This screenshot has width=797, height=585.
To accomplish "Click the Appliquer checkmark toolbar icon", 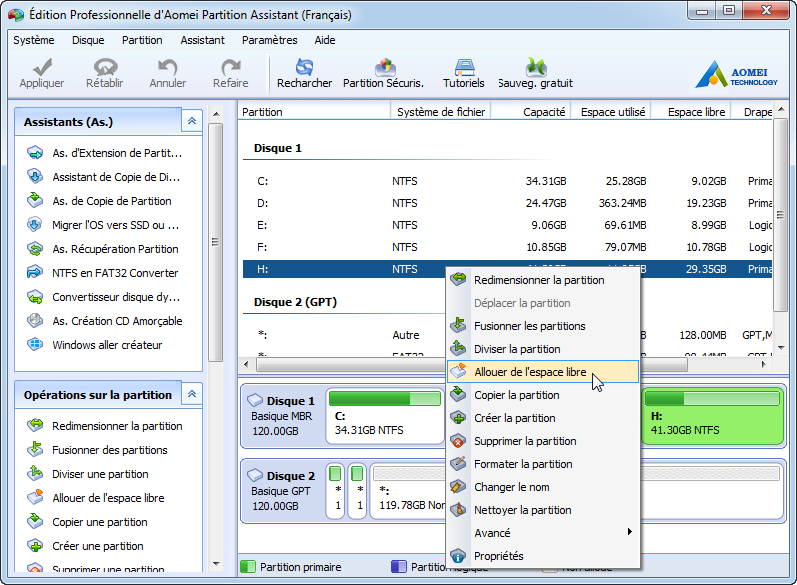I will click(x=42, y=67).
